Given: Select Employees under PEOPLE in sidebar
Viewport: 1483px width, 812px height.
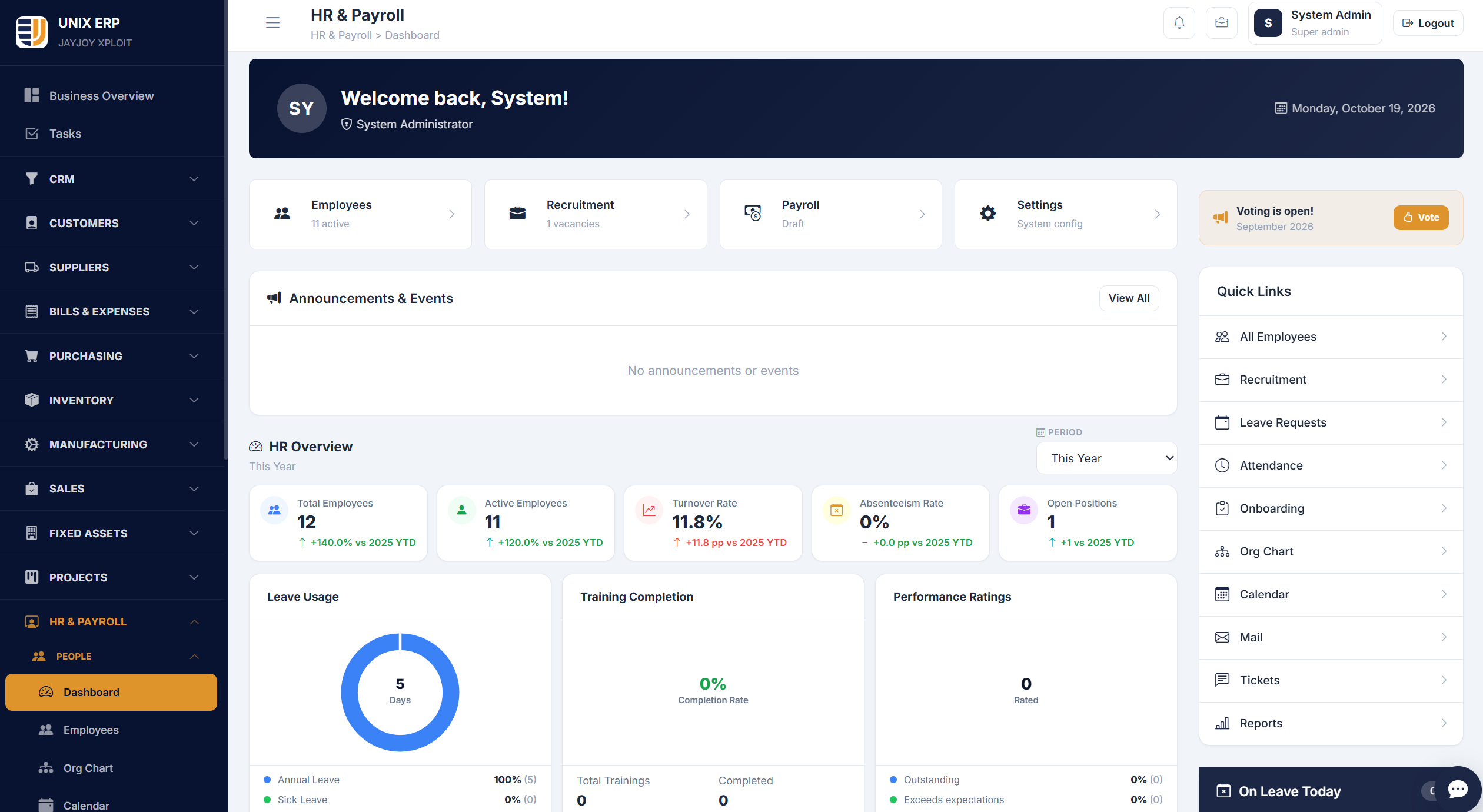Looking at the screenshot, I should coord(112,730).
